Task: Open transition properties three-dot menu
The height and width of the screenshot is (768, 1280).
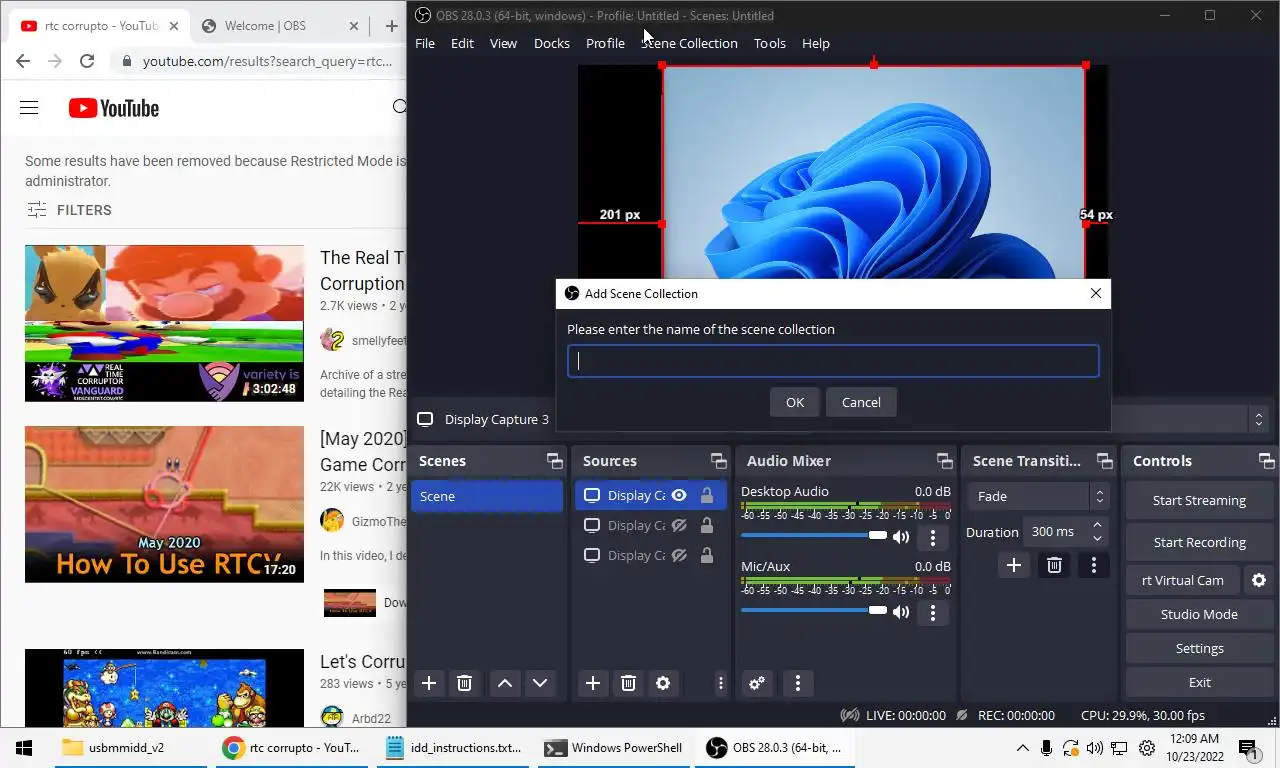Action: click(x=1093, y=565)
